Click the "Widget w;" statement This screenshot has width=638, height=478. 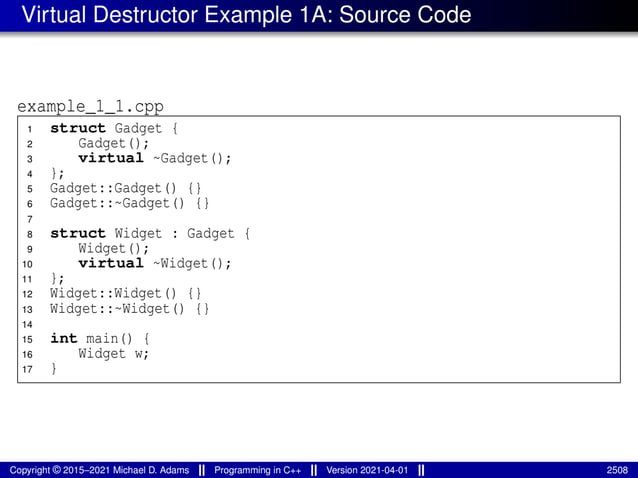[x=114, y=354]
